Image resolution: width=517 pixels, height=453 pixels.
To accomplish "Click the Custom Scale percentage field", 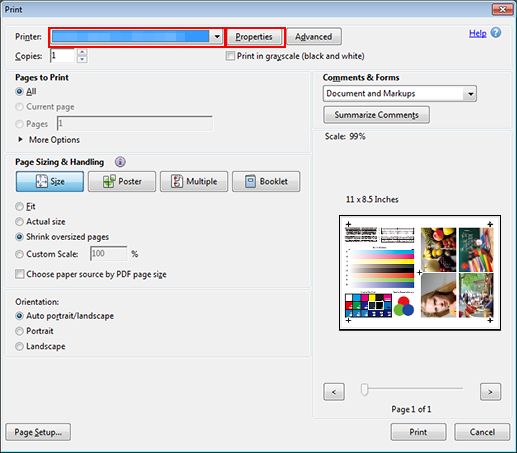I will click(x=109, y=254).
